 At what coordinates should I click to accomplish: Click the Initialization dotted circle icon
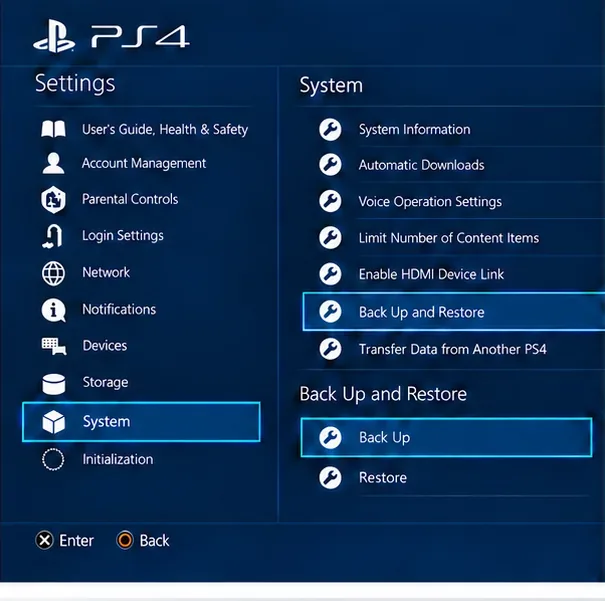click(53, 459)
